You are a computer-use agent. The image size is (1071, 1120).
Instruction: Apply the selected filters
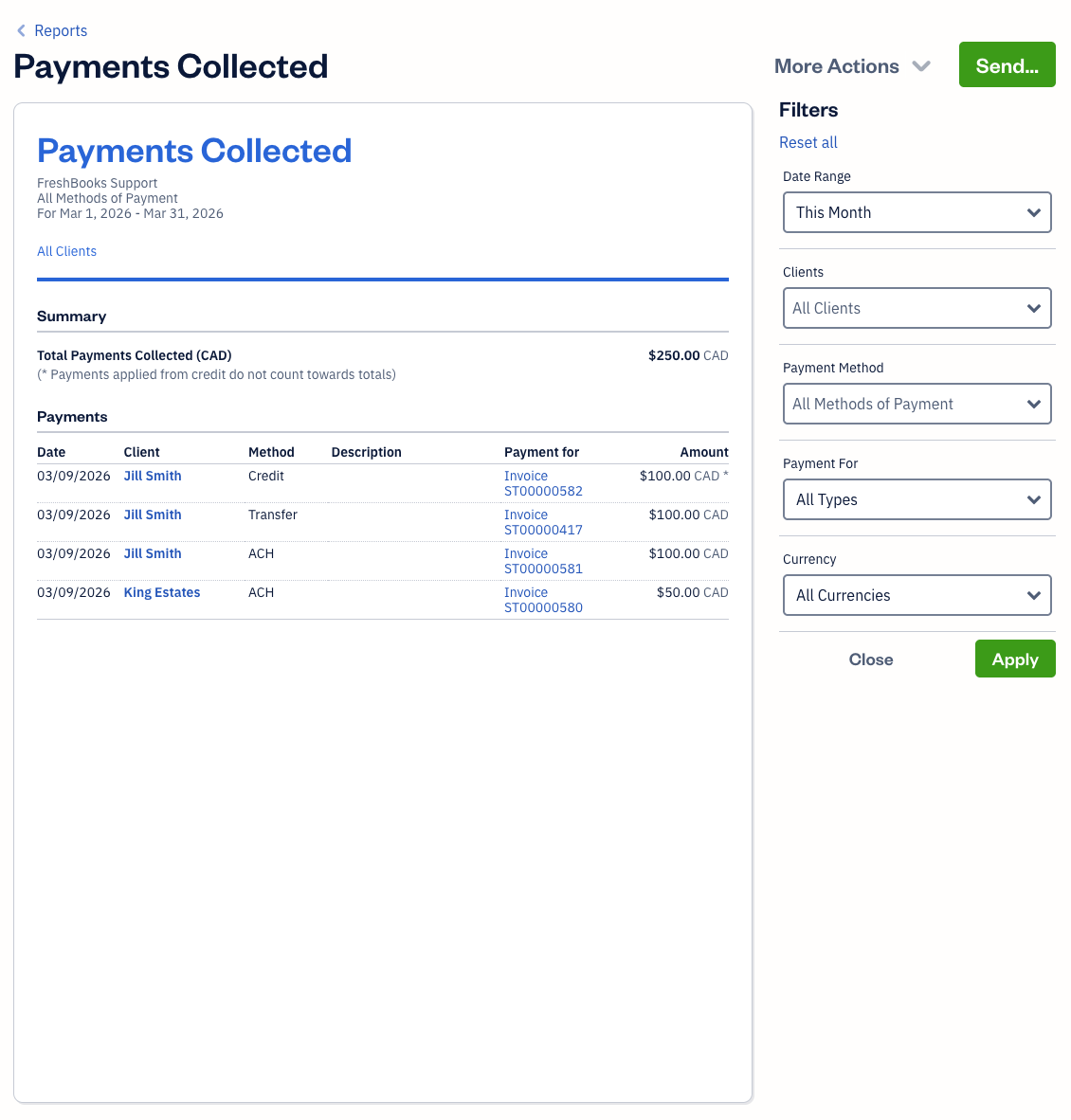tap(1015, 659)
